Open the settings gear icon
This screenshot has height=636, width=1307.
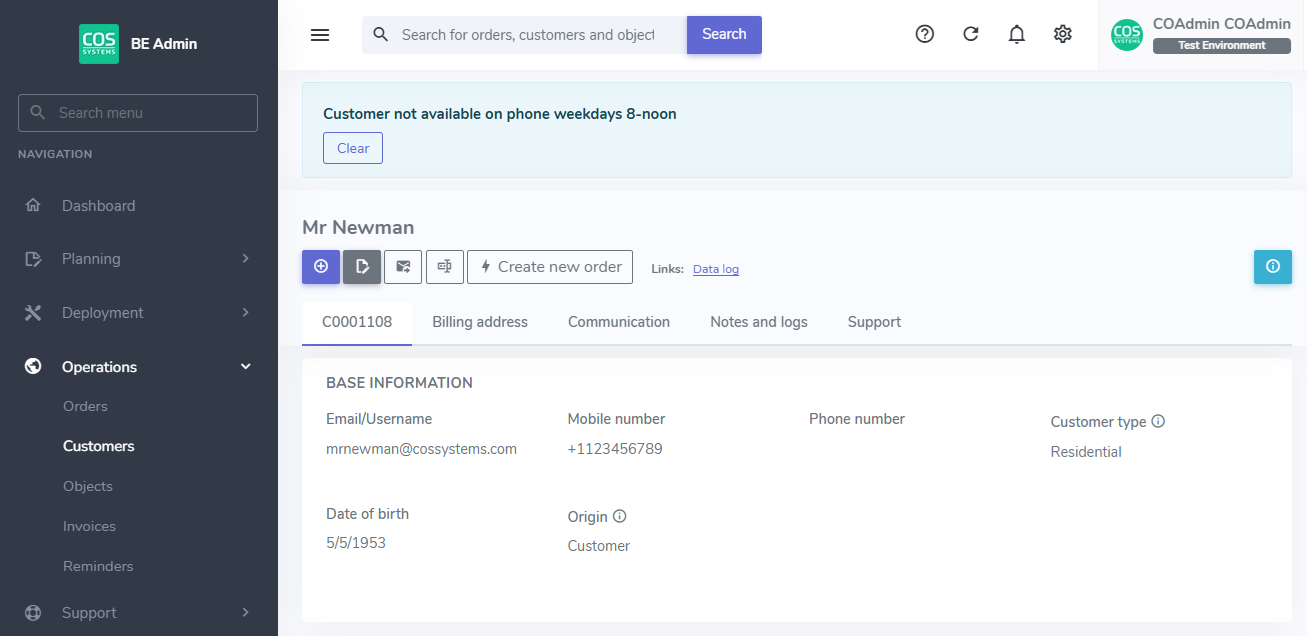(x=1063, y=34)
